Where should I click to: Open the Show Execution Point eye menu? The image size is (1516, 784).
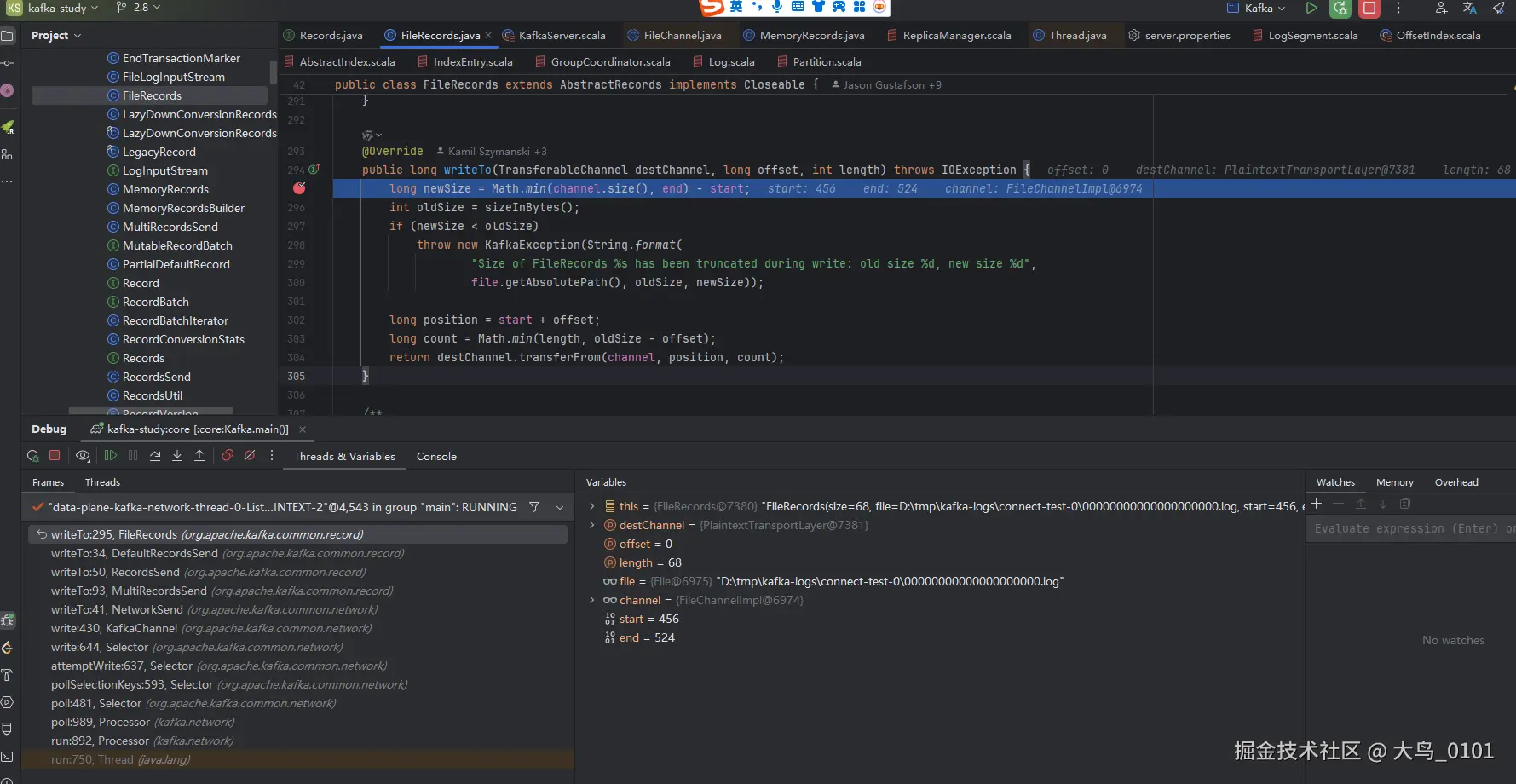coord(83,456)
